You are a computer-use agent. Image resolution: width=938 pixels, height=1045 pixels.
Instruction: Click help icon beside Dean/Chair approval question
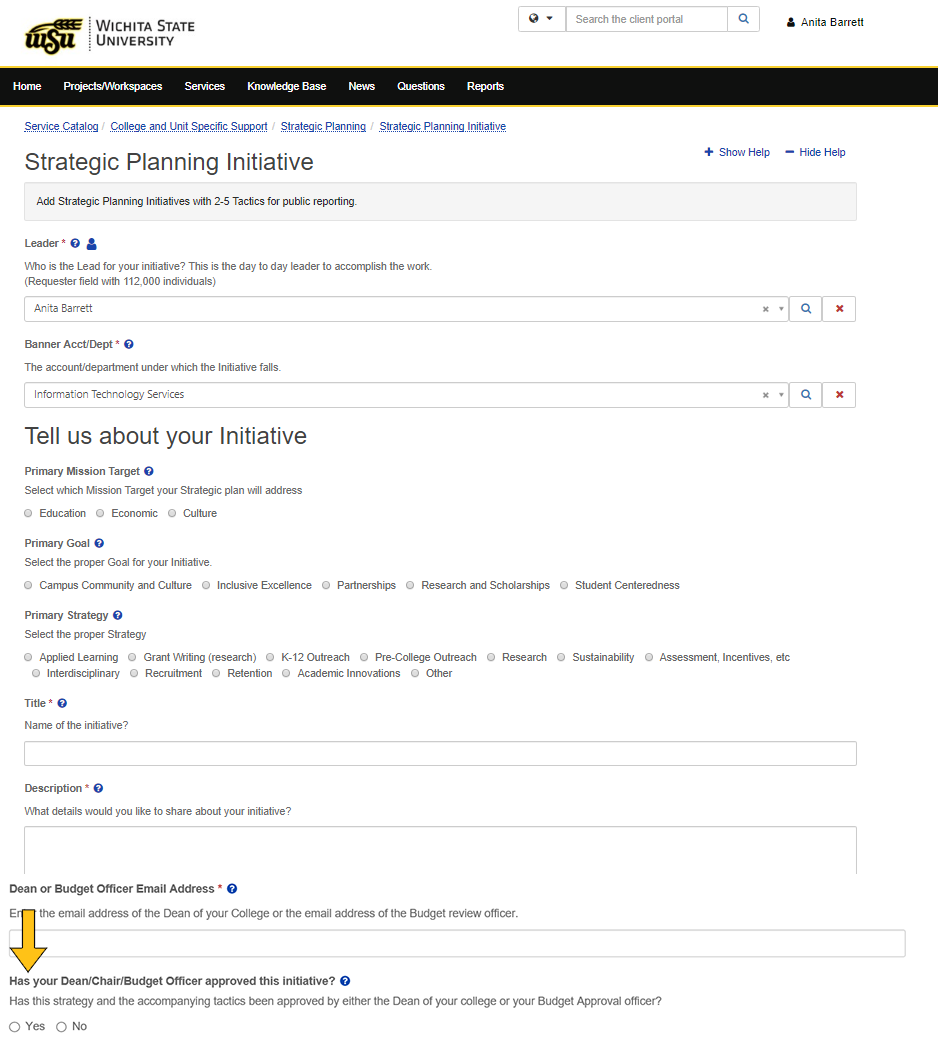point(345,981)
